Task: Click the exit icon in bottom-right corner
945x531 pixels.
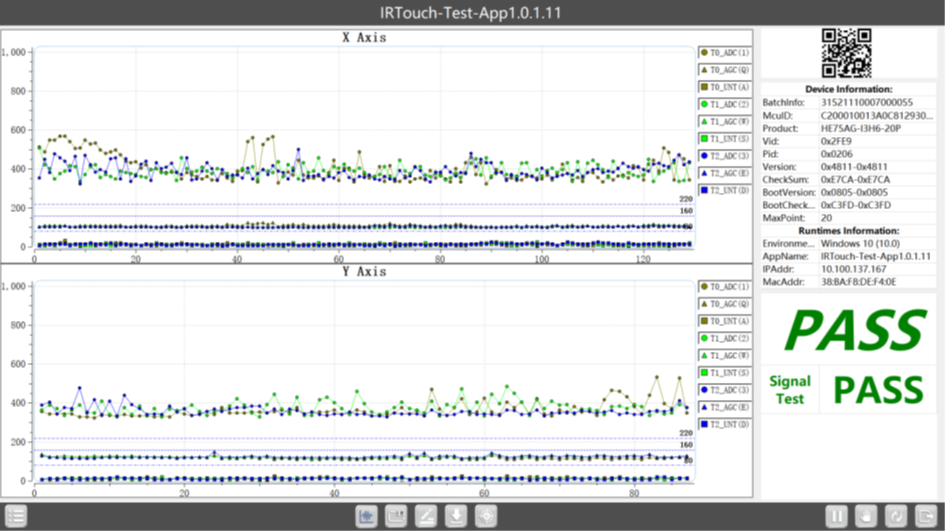Action: [926, 516]
